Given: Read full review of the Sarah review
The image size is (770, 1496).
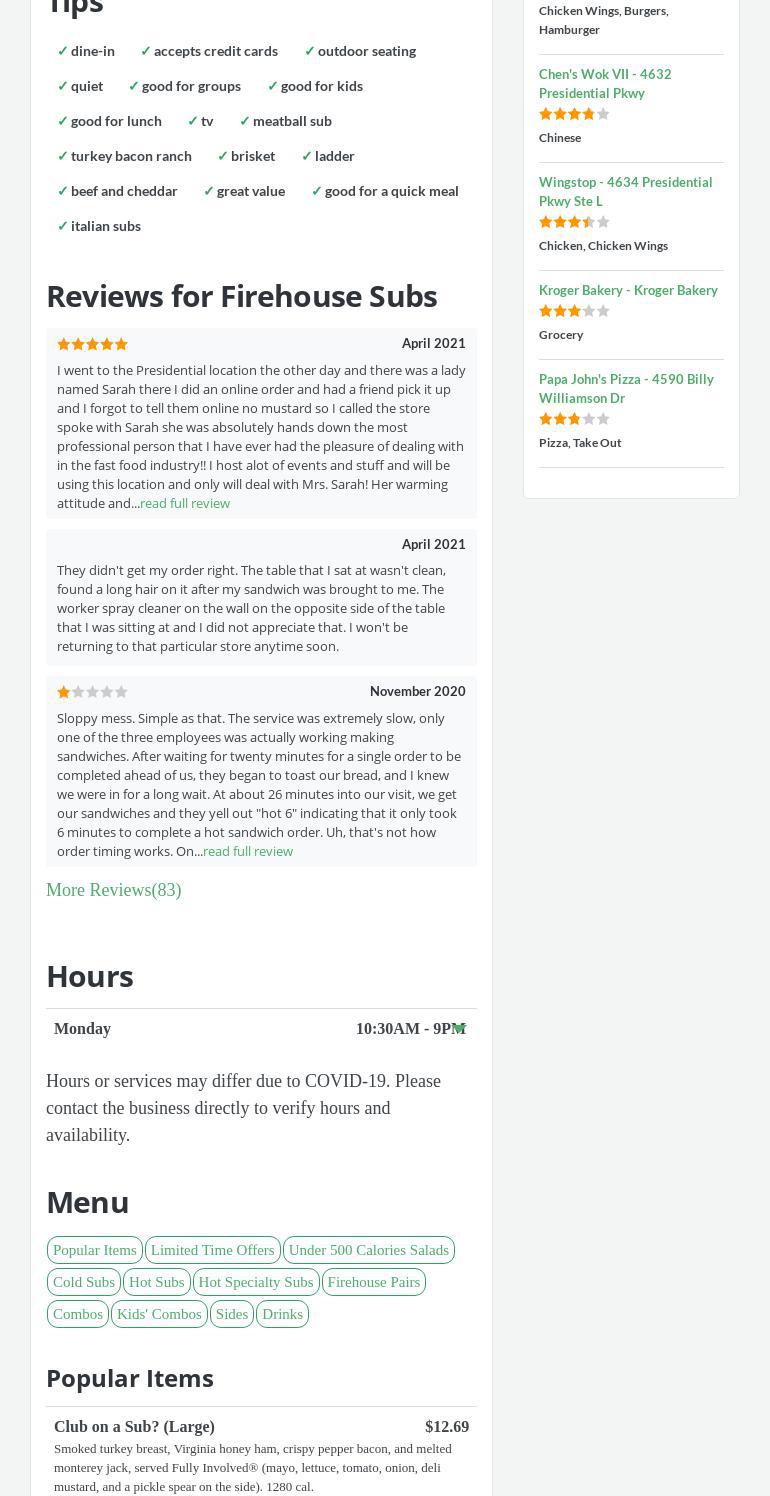Looking at the screenshot, I should 185,503.
